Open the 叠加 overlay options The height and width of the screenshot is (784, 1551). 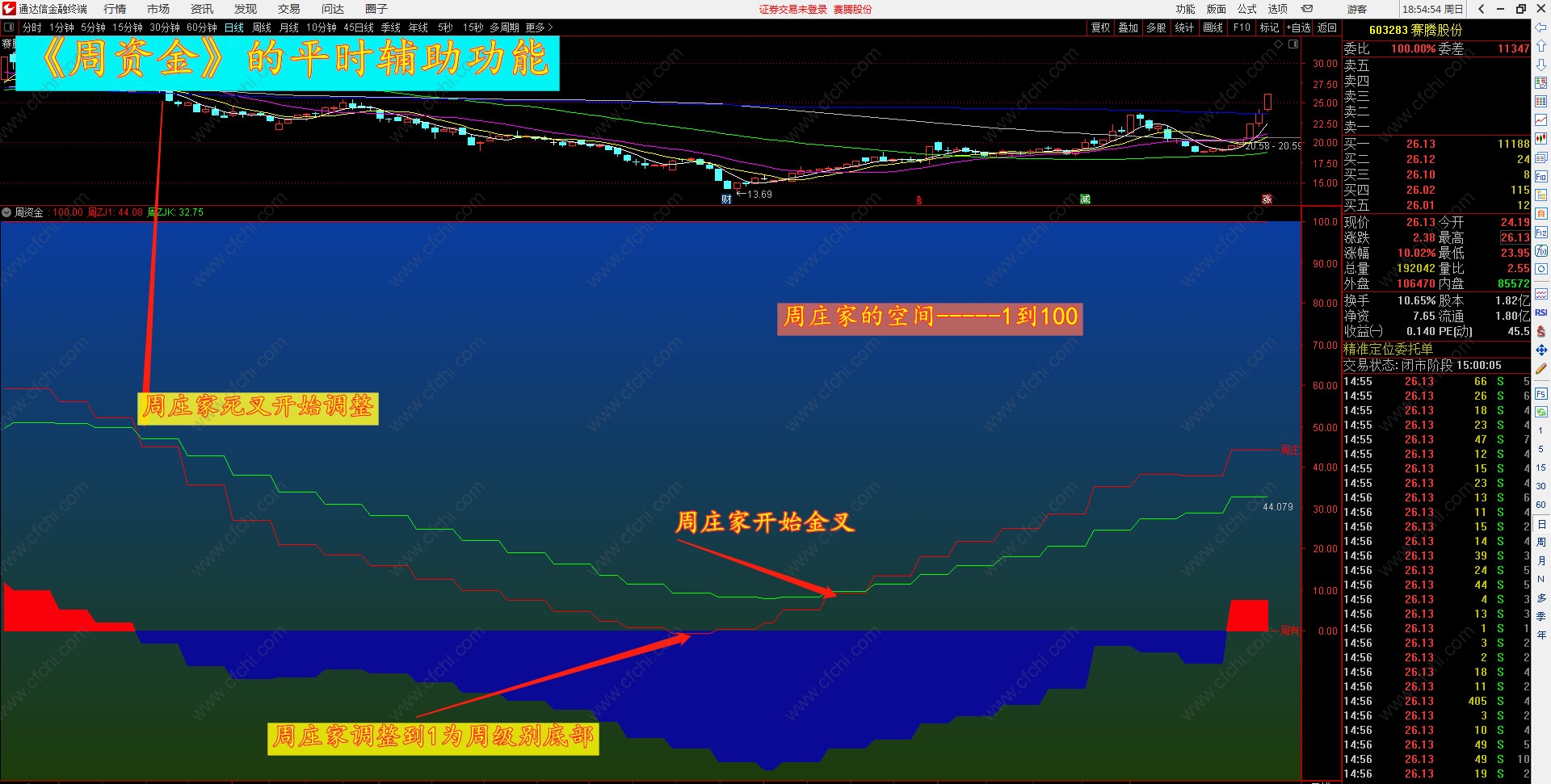tap(1129, 27)
